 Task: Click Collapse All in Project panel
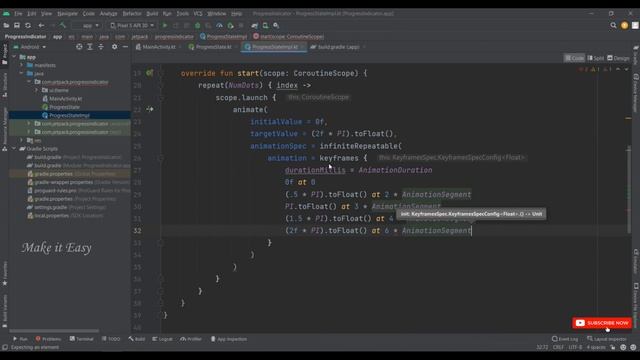pos(101,47)
